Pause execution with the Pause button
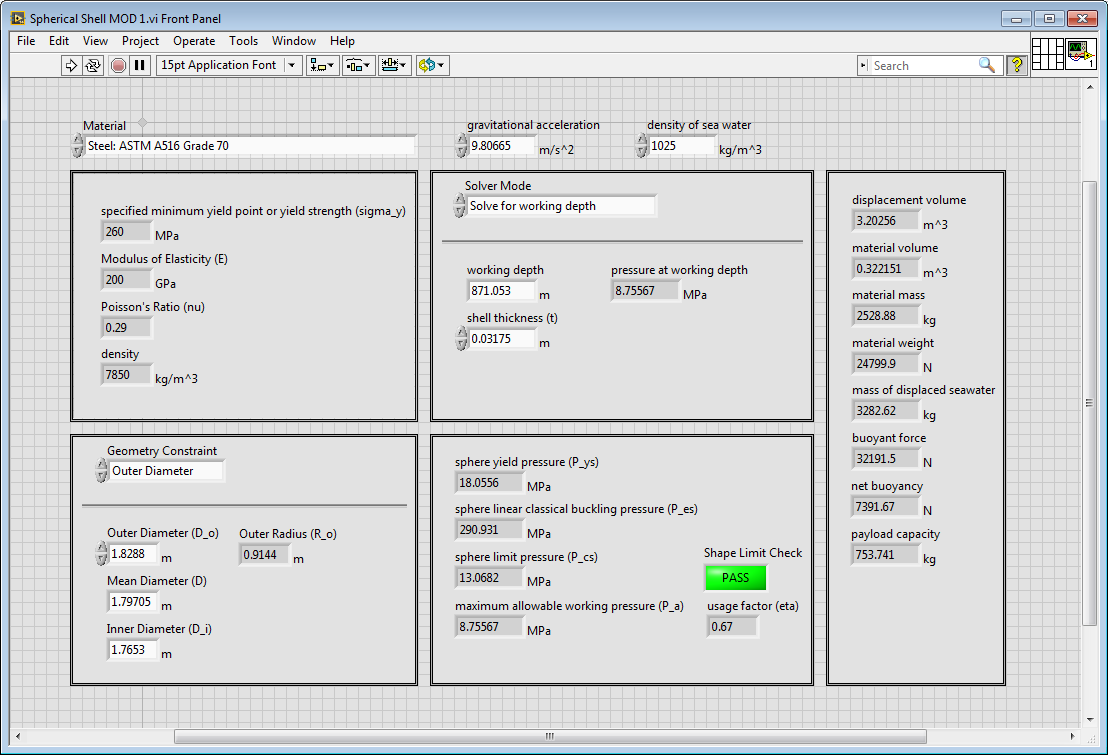The height and width of the screenshot is (755, 1108). (x=140, y=65)
